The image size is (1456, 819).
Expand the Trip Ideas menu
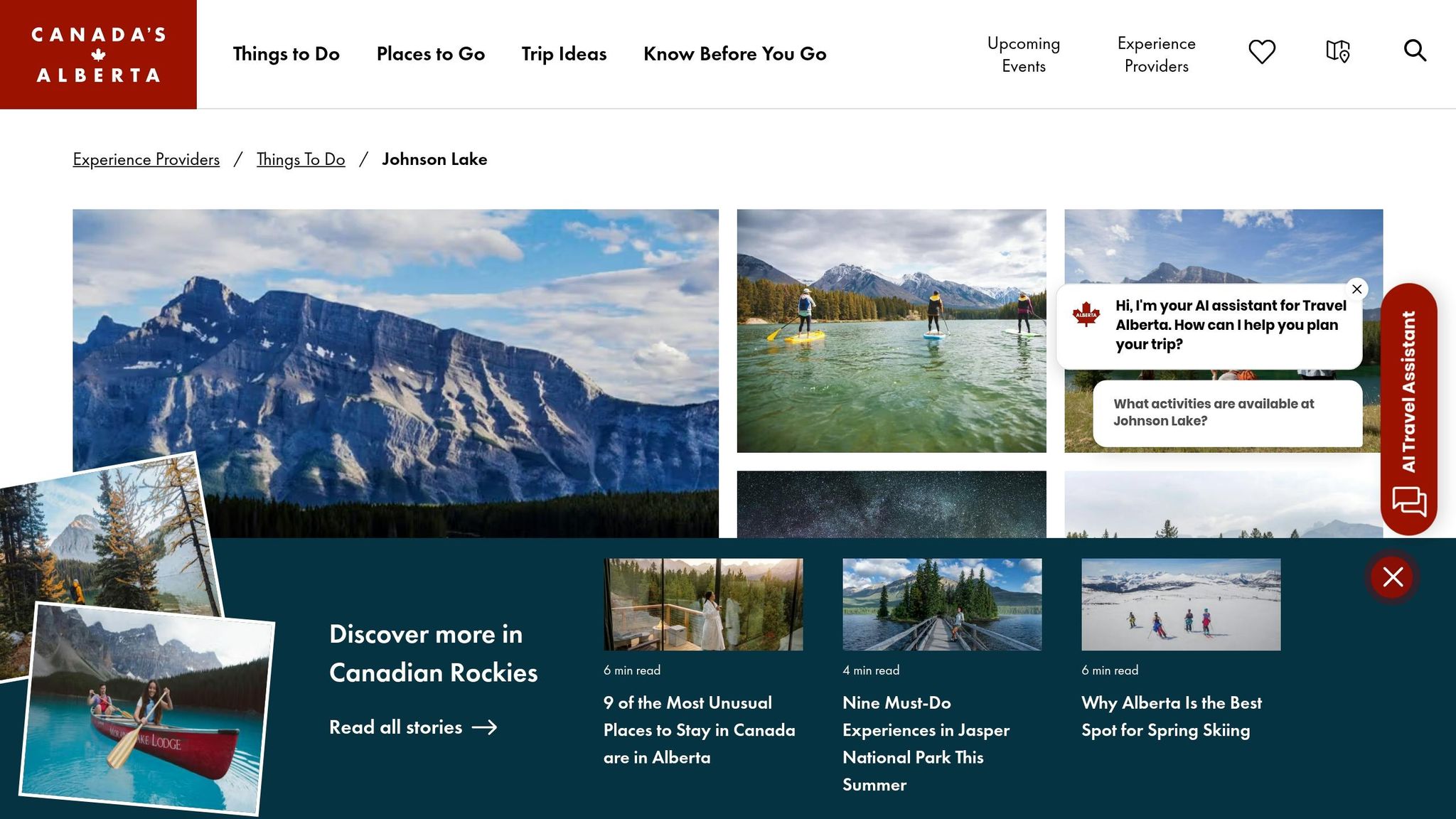[564, 54]
